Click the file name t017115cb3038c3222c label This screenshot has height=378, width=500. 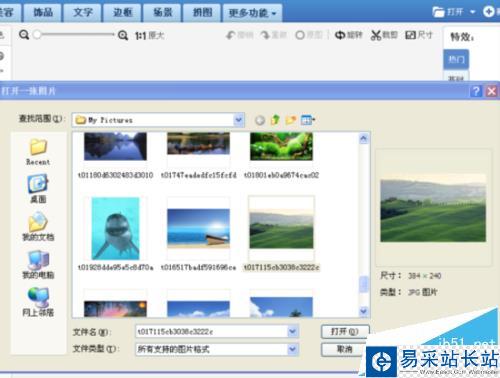[x=282, y=267]
